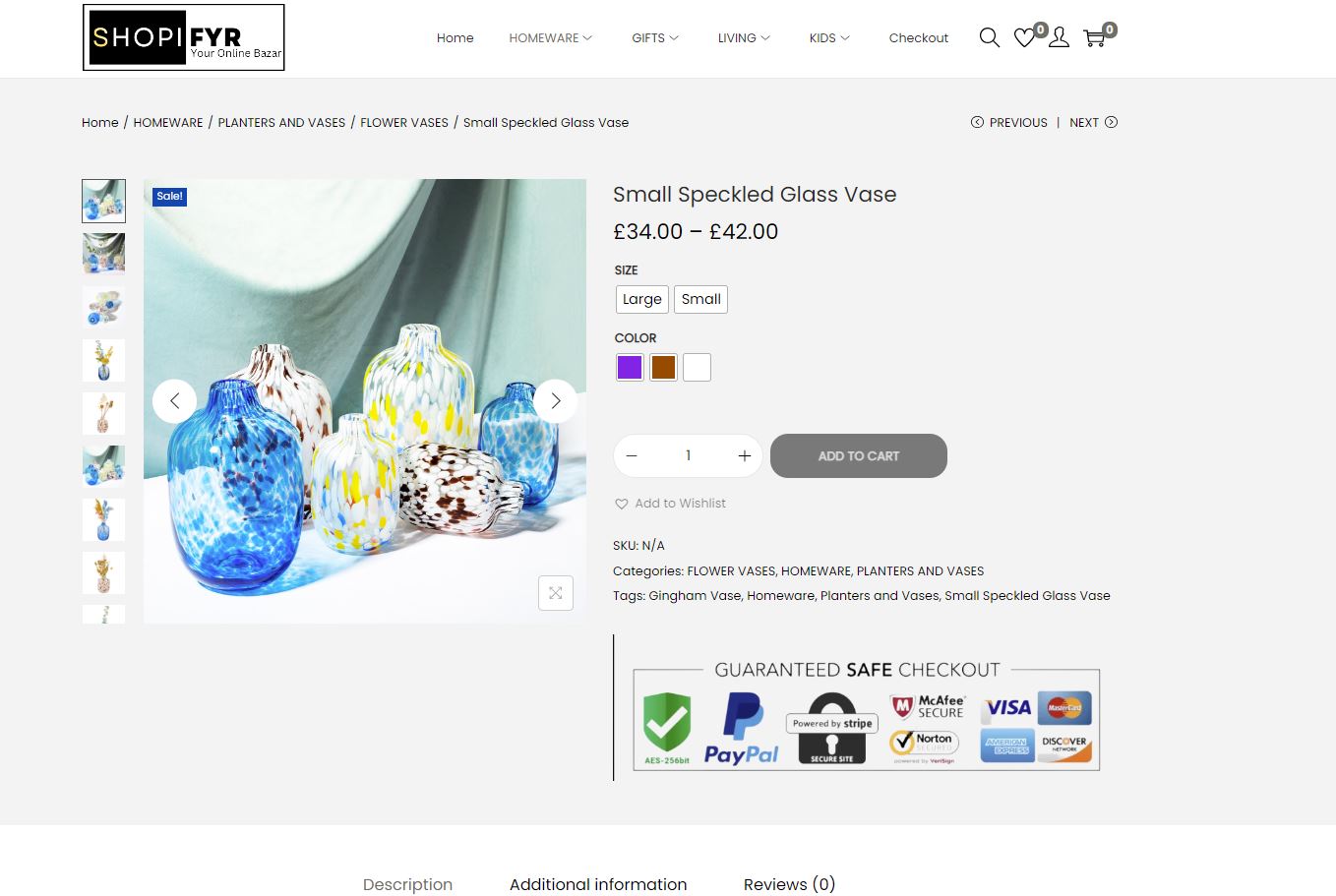The image size is (1336, 896).
Task: Expand the HOMEWARE menu dropdown
Action: point(550,38)
